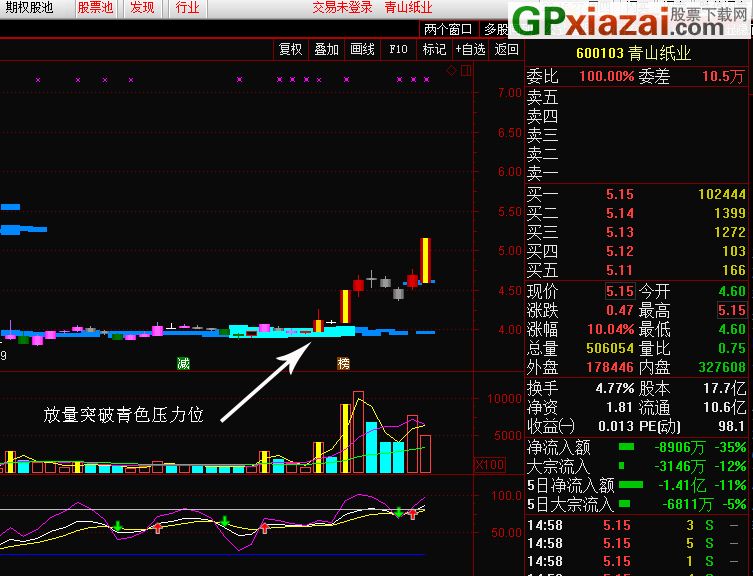Click the 换手 4.77% value

615,388
